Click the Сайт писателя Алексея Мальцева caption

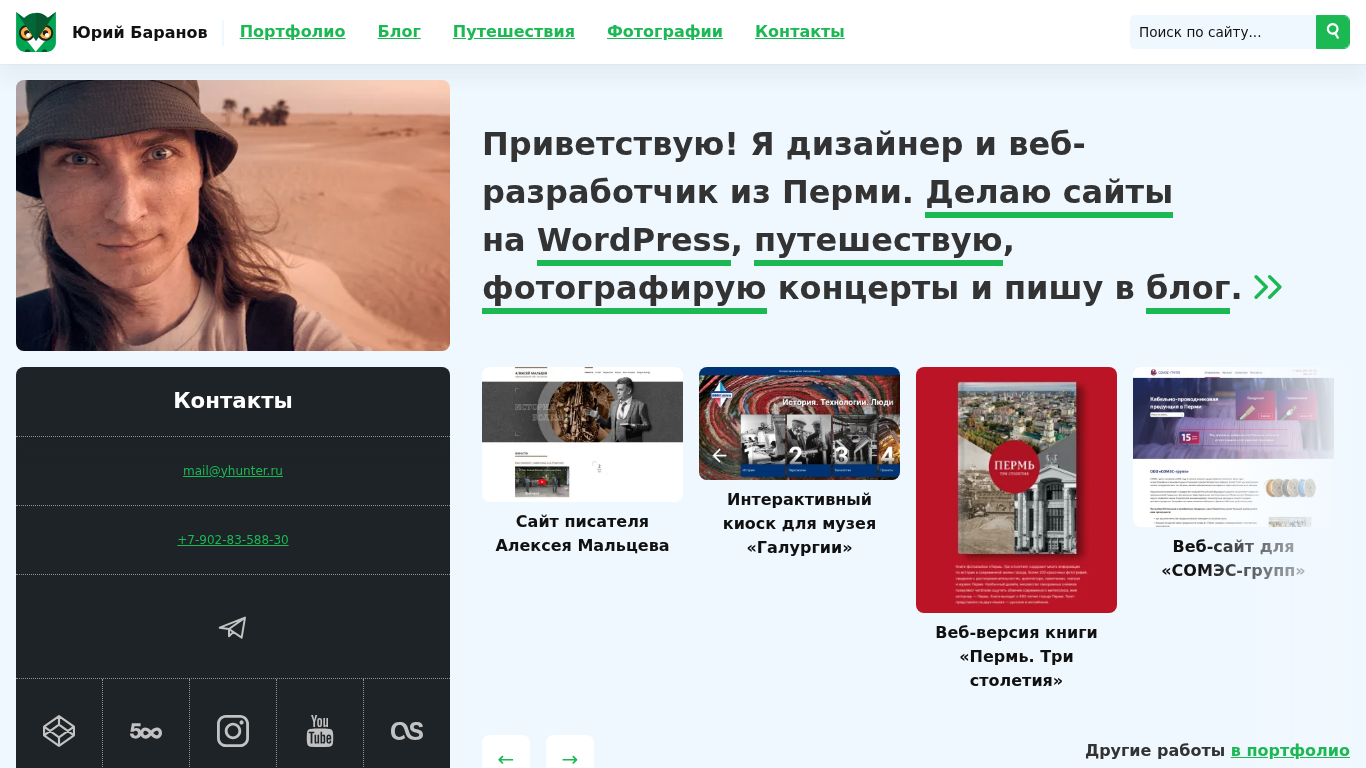(582, 534)
